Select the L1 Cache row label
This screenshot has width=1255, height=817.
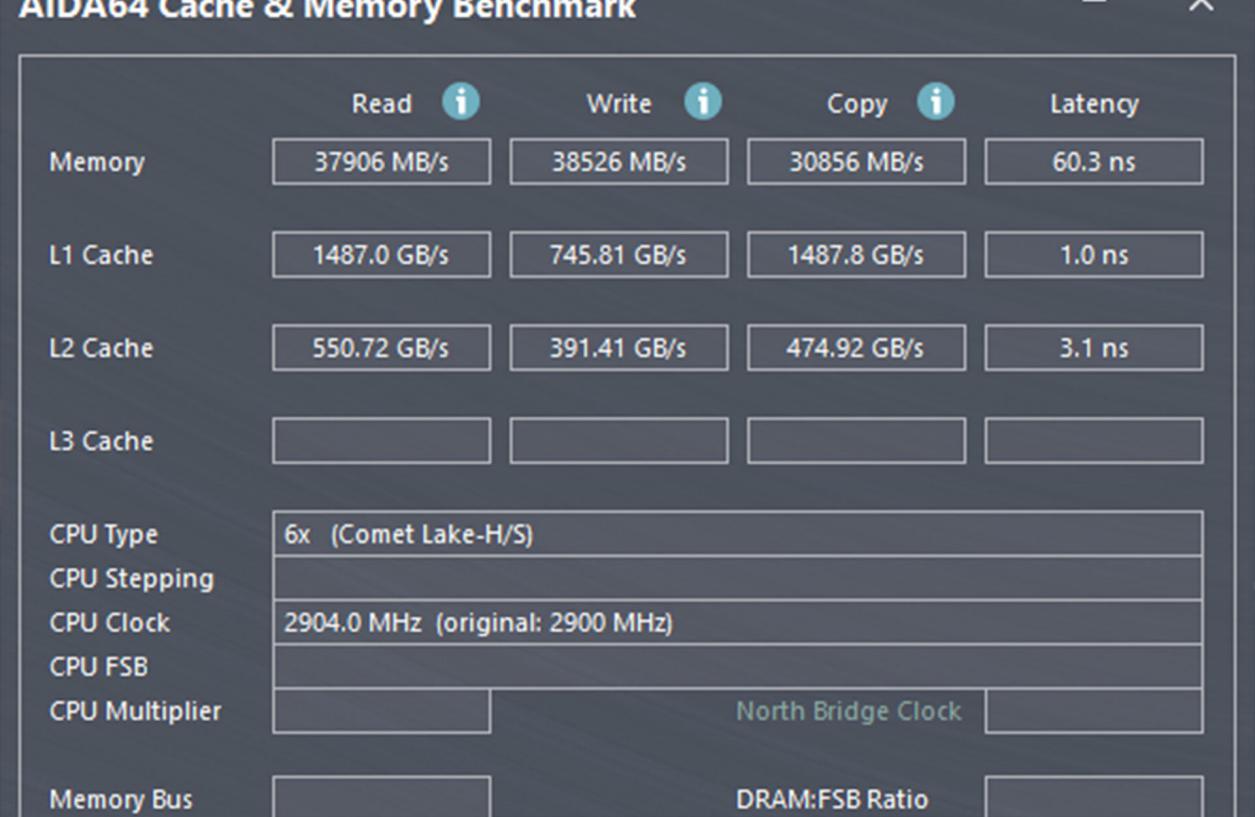coord(101,255)
